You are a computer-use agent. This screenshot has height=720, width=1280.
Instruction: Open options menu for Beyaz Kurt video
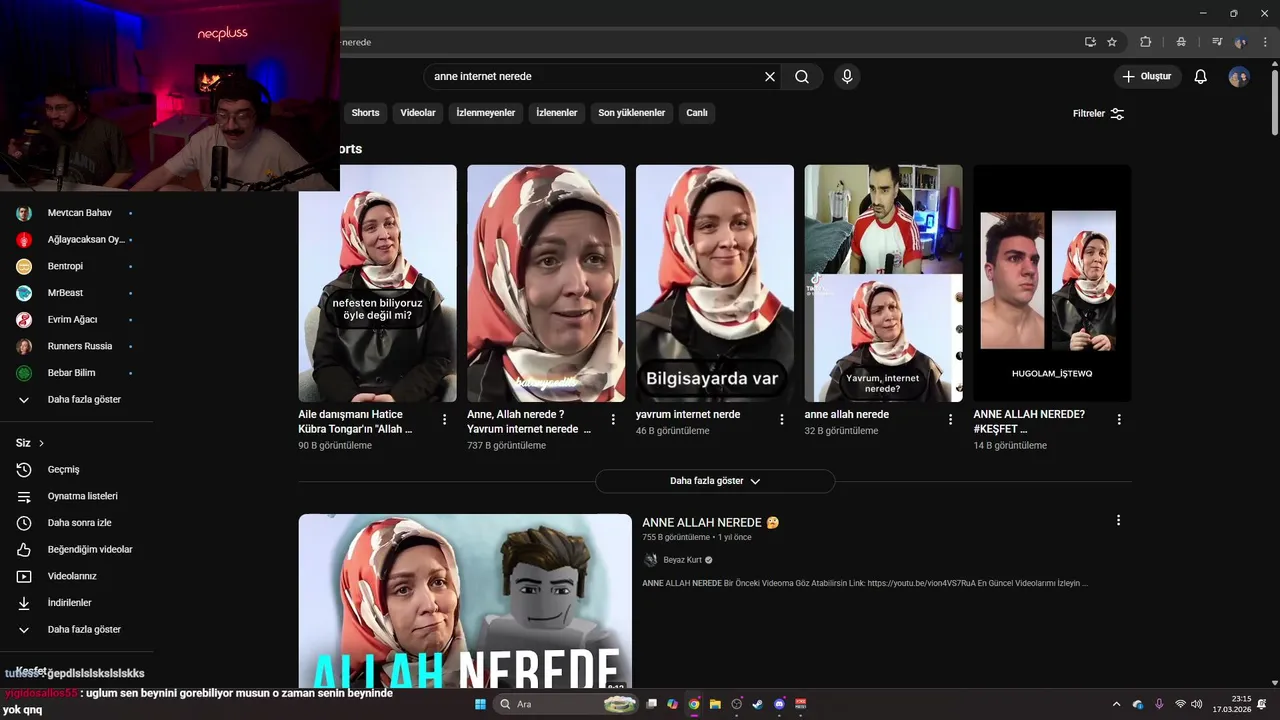pos(1118,520)
